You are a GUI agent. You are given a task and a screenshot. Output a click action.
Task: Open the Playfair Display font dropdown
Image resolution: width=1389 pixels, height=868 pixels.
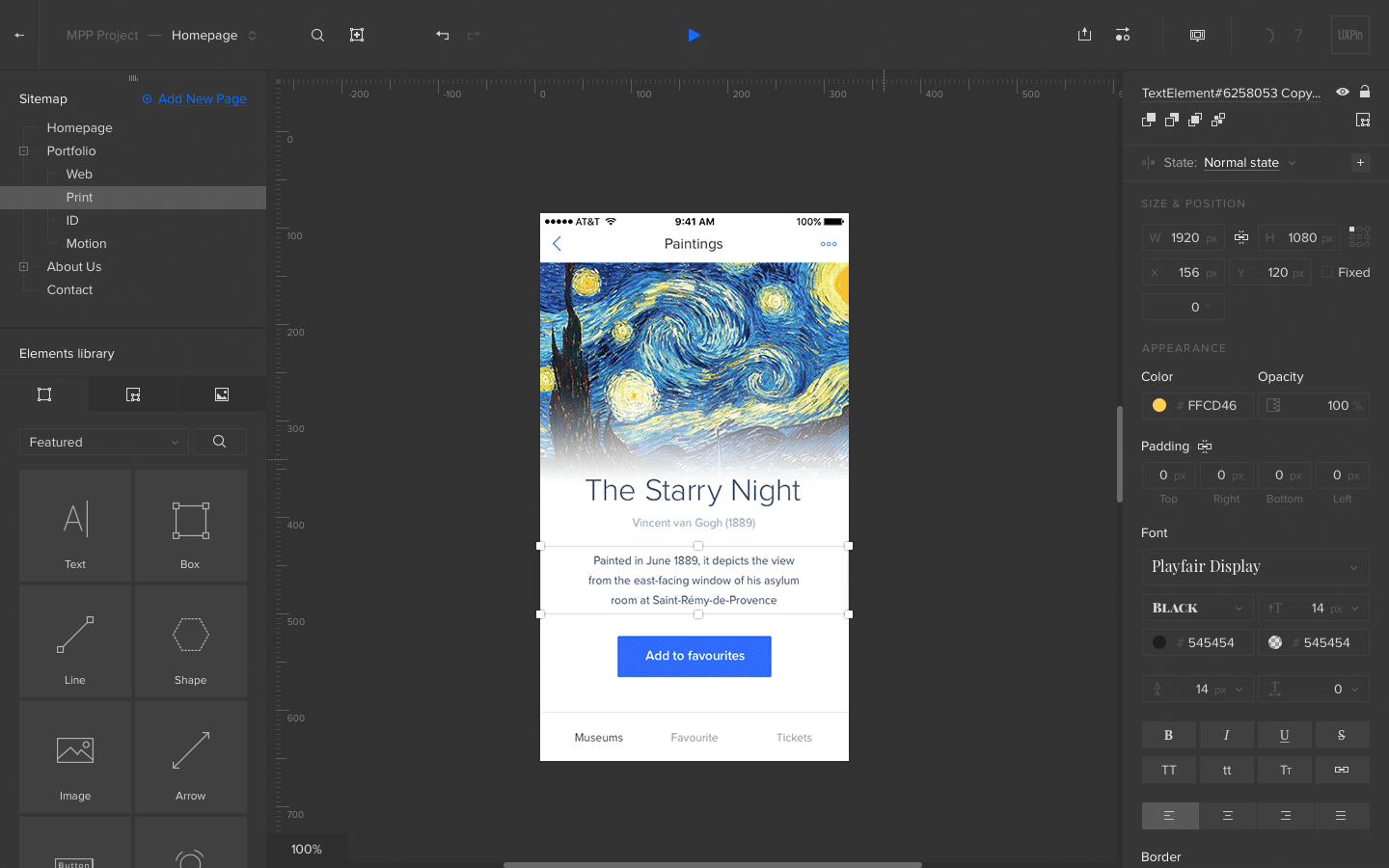1254,567
